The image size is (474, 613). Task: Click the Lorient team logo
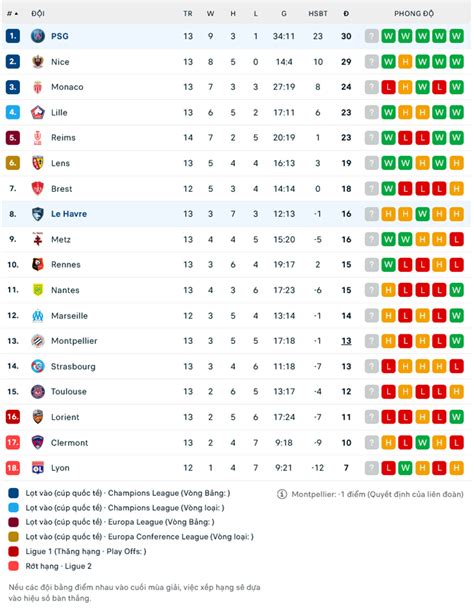point(38,417)
